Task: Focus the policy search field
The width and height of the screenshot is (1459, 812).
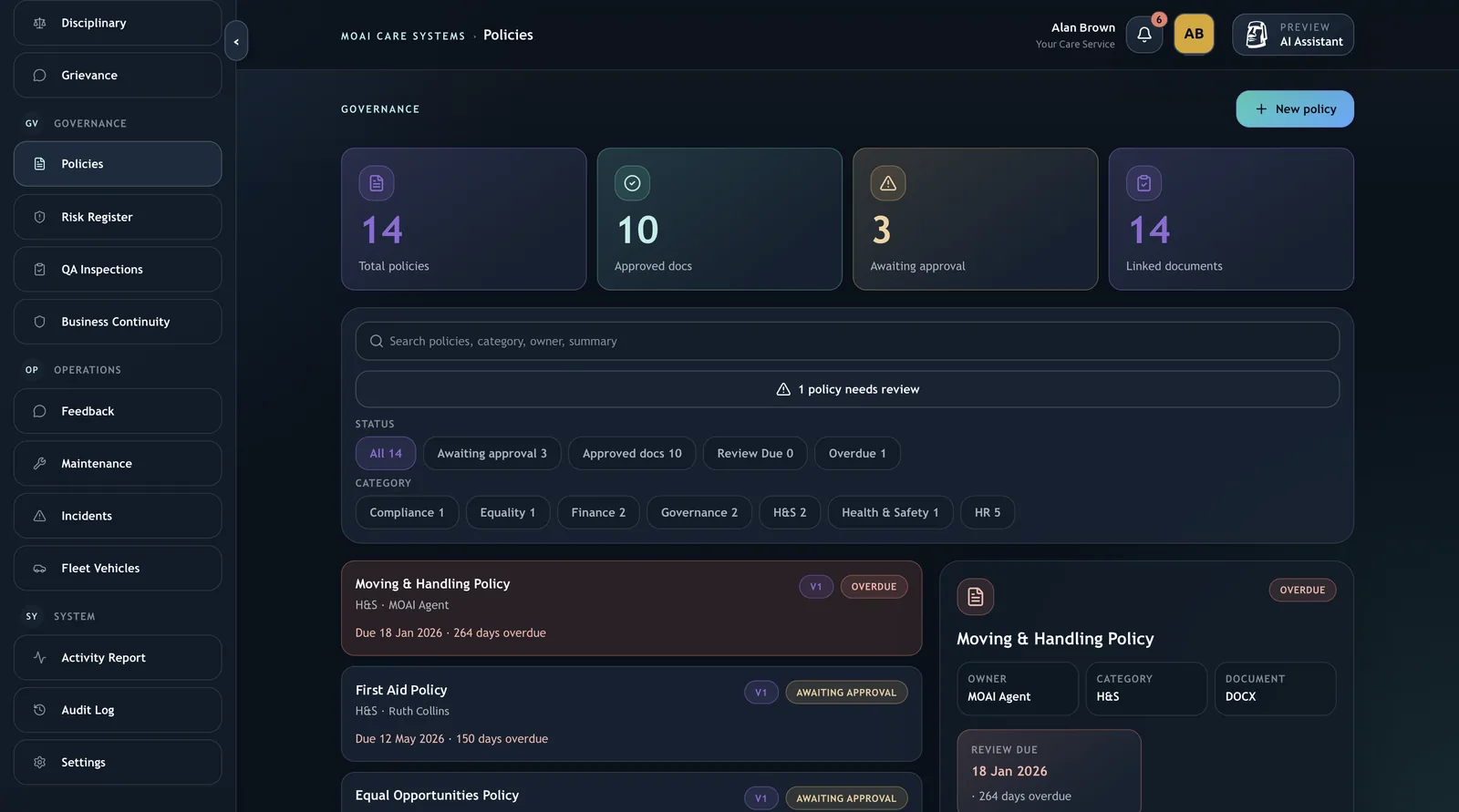Action: [847, 341]
